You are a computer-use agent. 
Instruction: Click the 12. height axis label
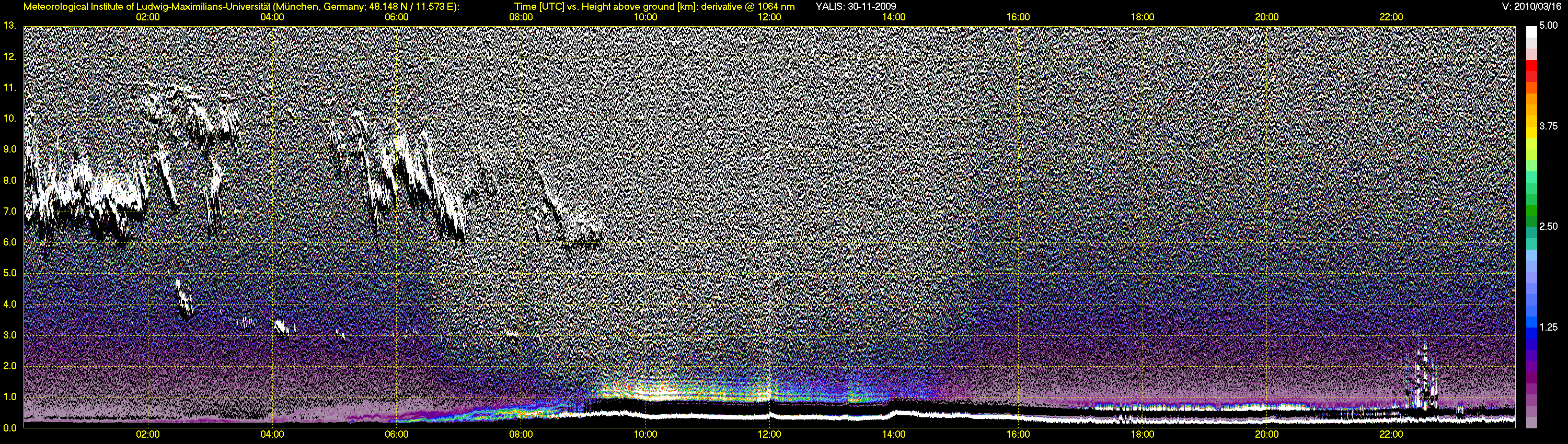click(10, 56)
